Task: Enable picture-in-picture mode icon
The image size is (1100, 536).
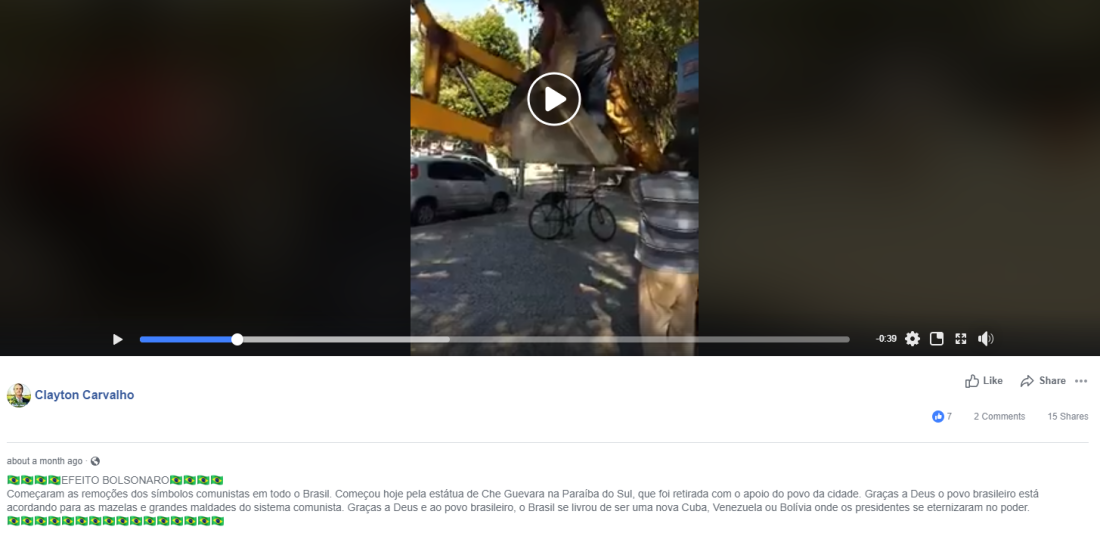Action: [x=937, y=339]
